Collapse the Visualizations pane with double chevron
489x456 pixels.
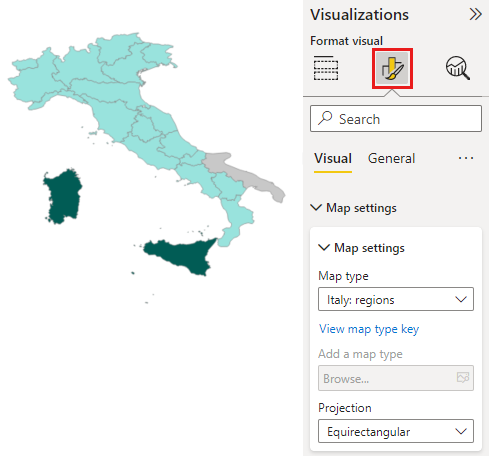click(475, 14)
